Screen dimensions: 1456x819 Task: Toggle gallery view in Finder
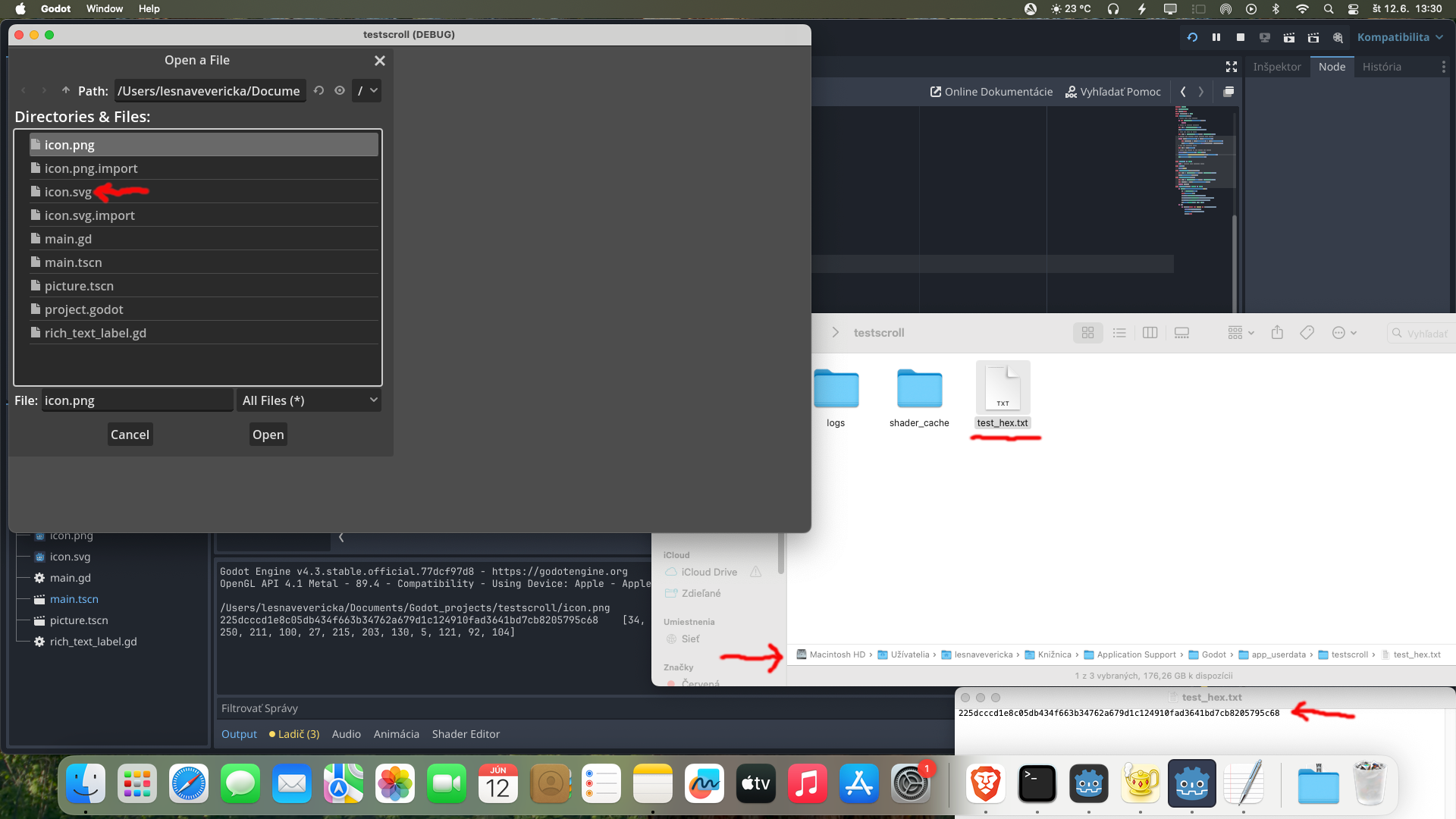1181,332
